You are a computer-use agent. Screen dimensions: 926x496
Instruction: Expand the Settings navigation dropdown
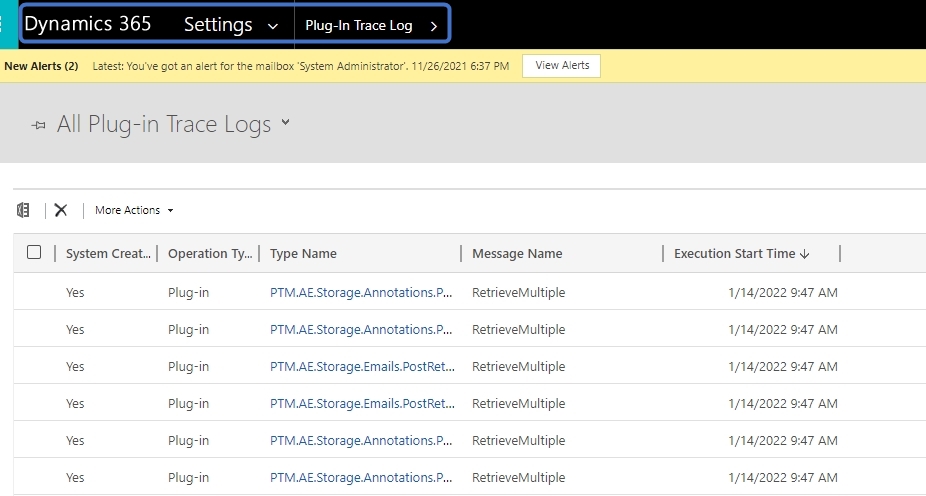click(x=273, y=27)
